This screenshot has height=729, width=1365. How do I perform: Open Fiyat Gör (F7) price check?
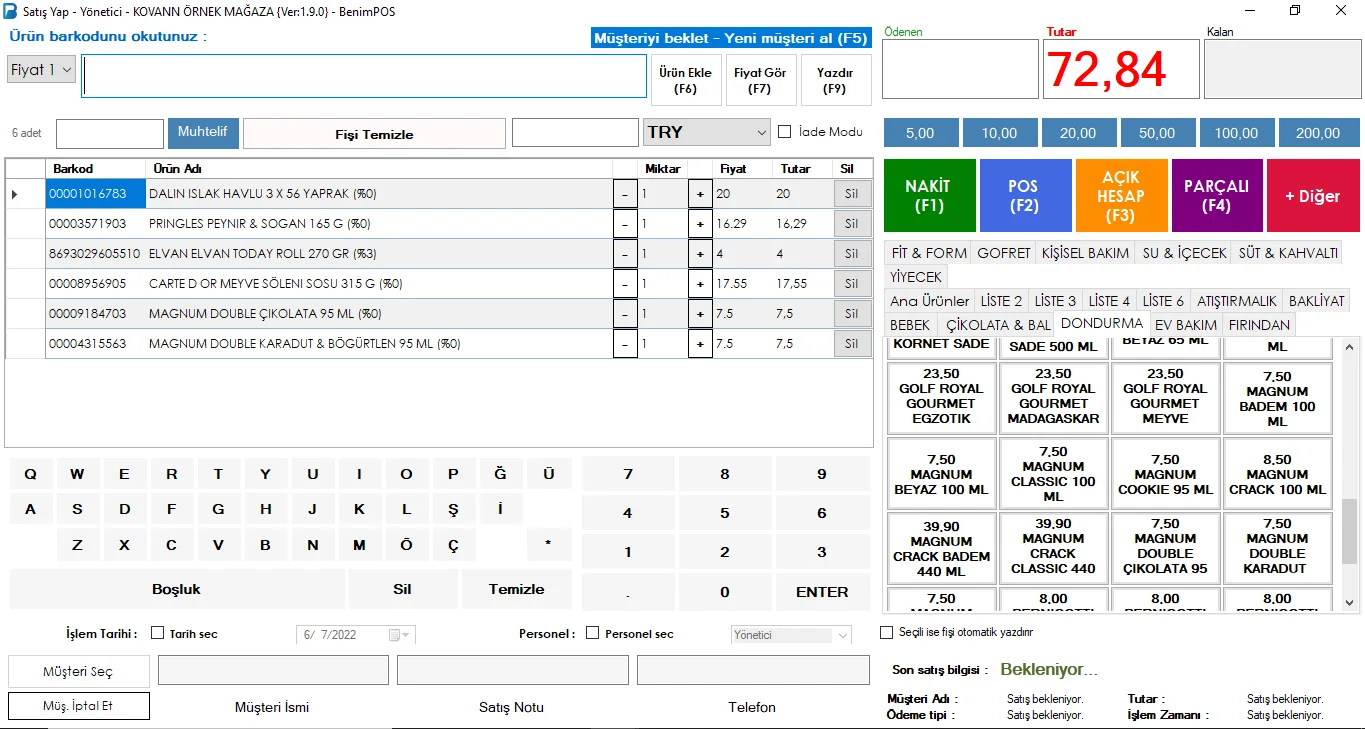click(x=760, y=80)
